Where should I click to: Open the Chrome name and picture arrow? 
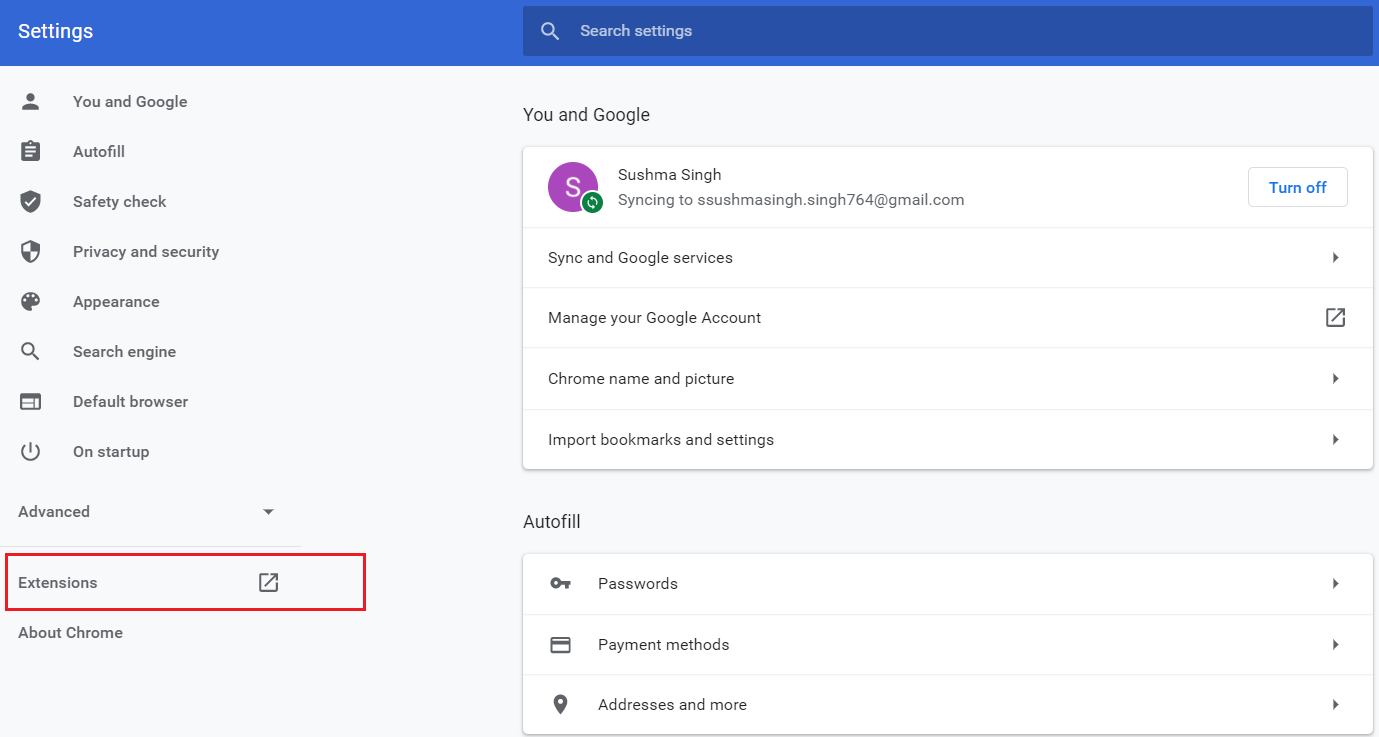pos(1336,378)
